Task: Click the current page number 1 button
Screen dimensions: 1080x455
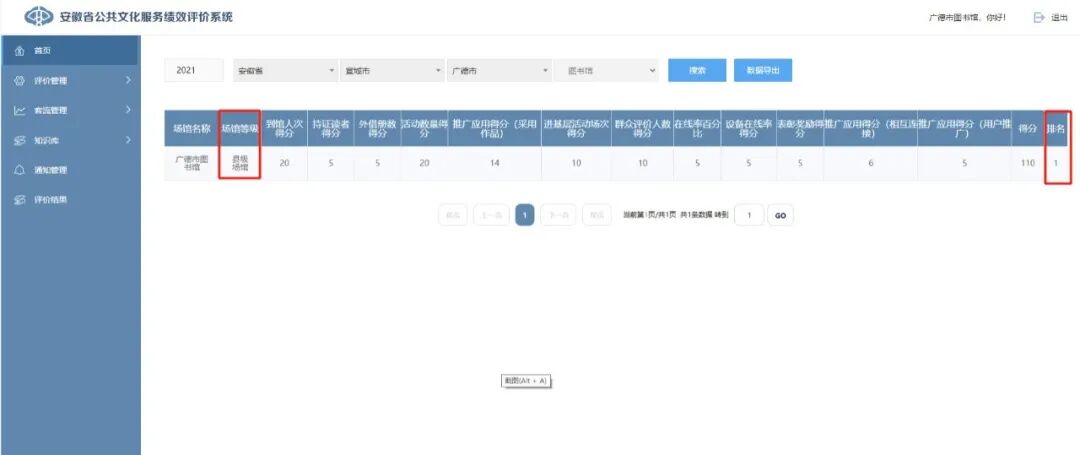Action: click(x=525, y=215)
